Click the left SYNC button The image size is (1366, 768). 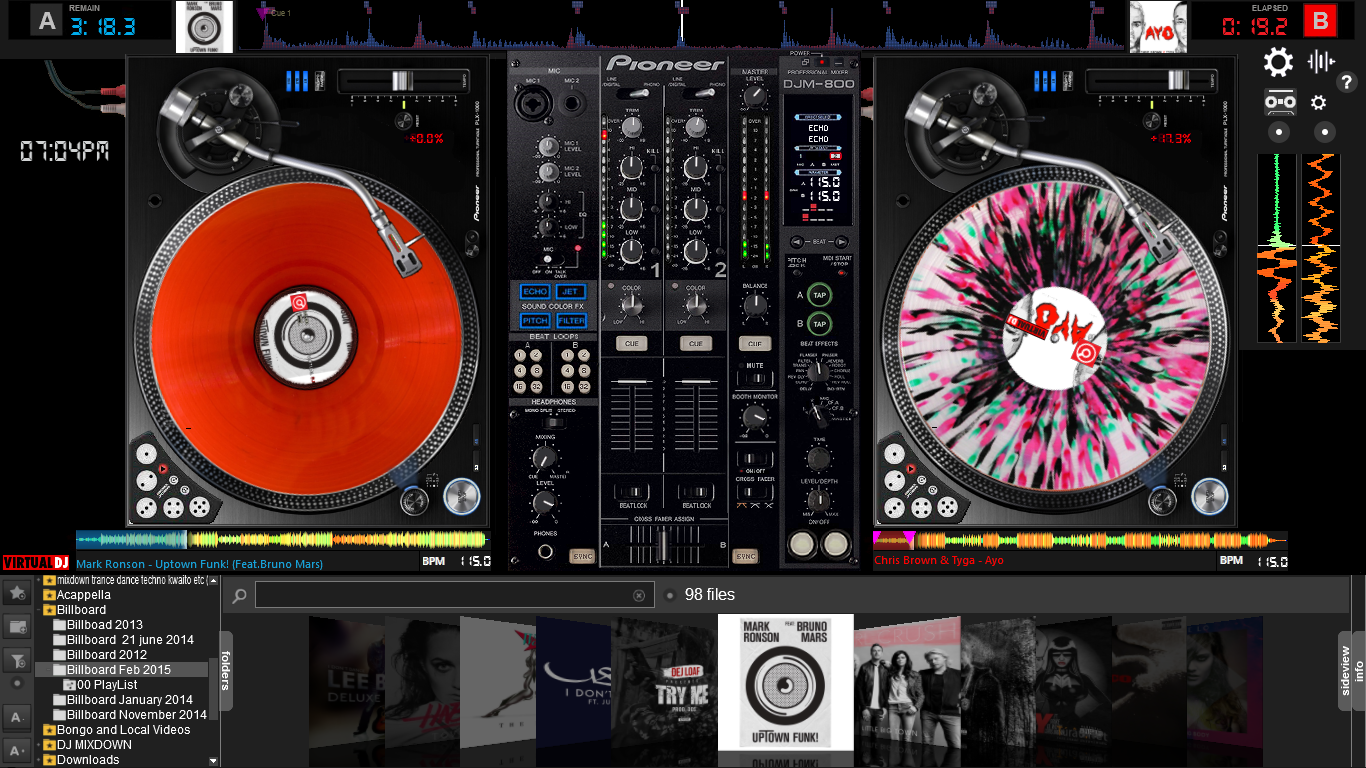click(581, 556)
